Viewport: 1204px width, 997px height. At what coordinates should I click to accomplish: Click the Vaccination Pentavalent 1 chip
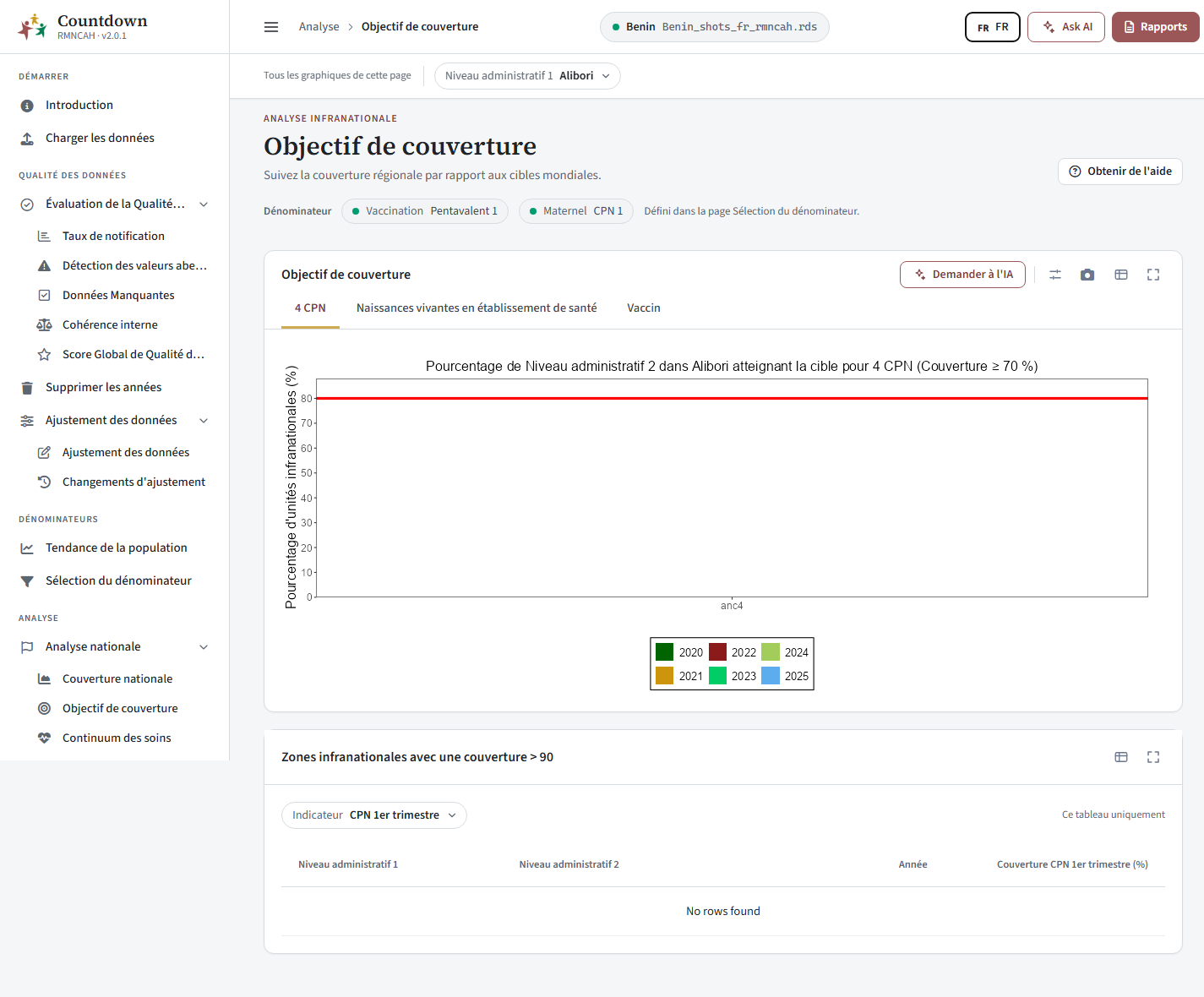(x=425, y=211)
